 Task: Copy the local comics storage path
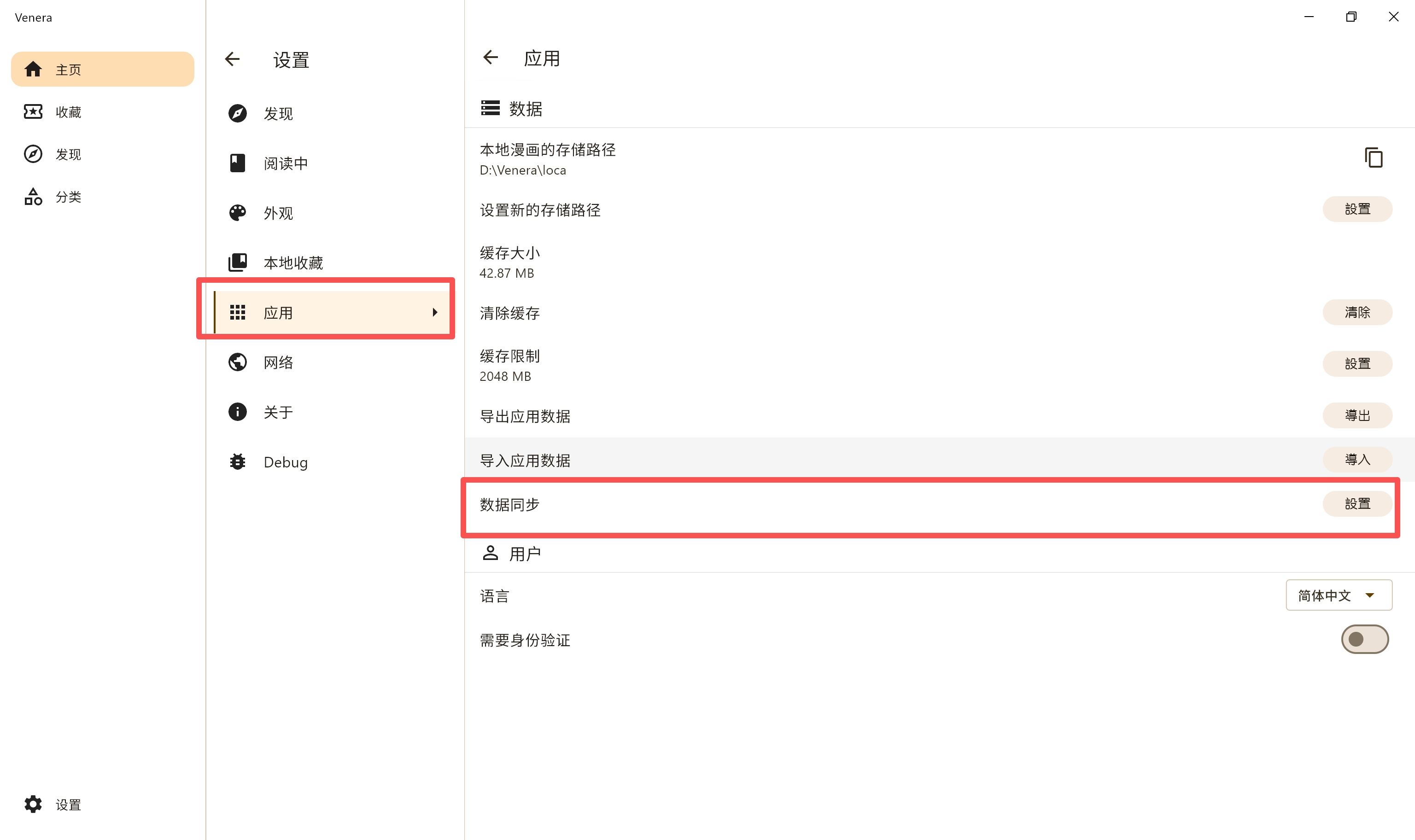pos(1373,157)
